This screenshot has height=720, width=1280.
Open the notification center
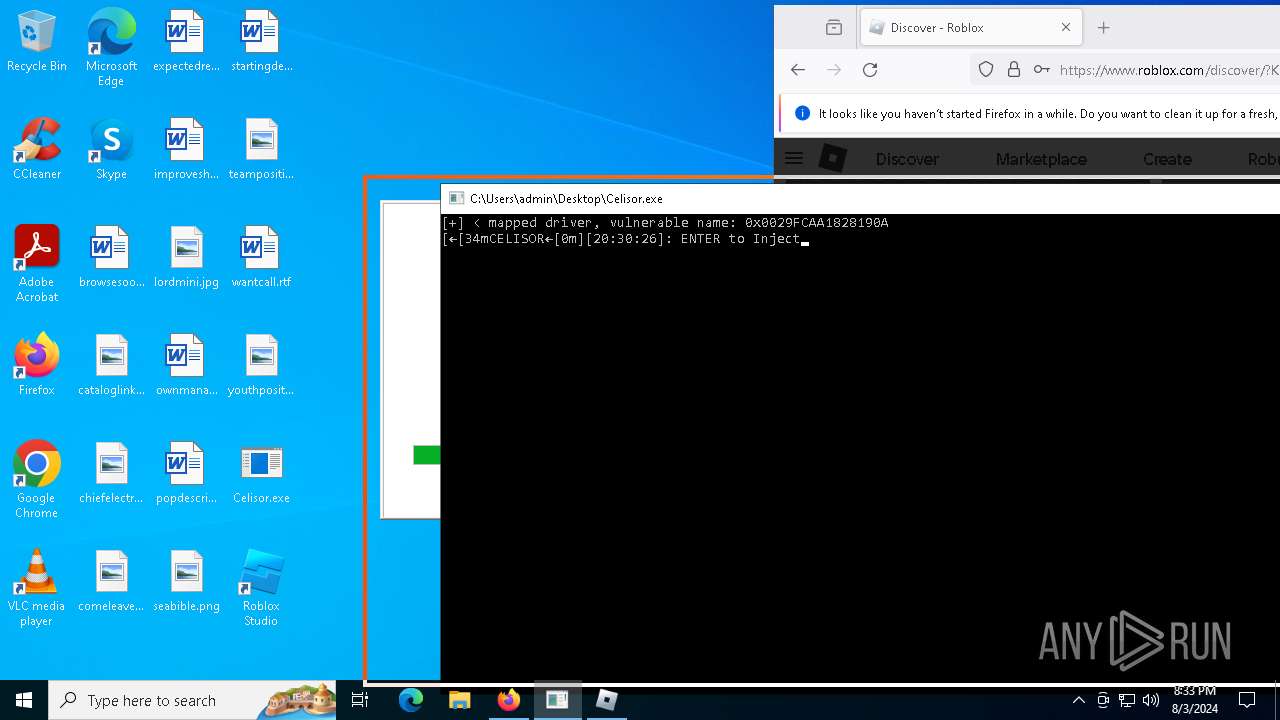coord(1247,700)
